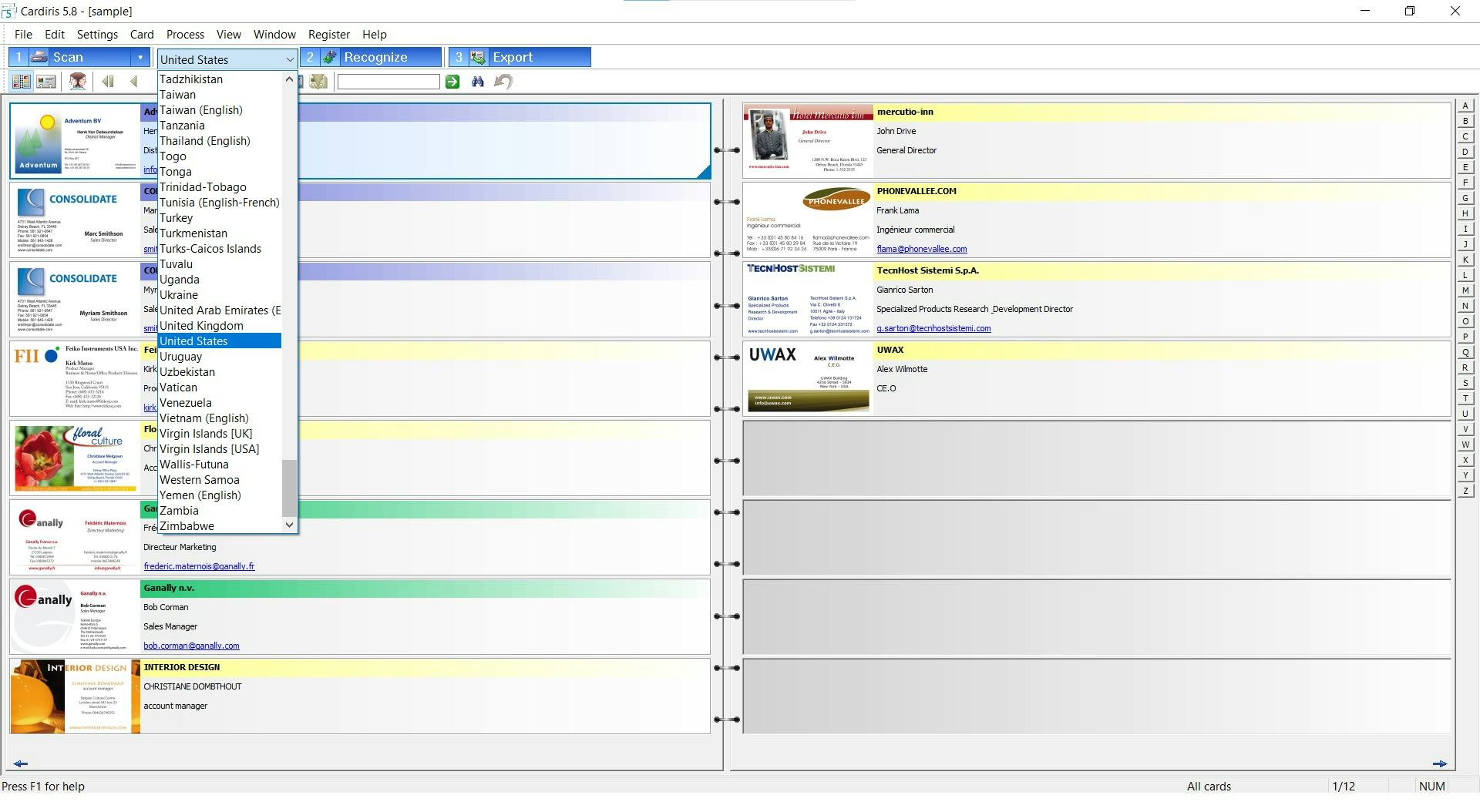Jump to letter Z index tab
Screen dimensions: 1480x812
tap(1465, 492)
